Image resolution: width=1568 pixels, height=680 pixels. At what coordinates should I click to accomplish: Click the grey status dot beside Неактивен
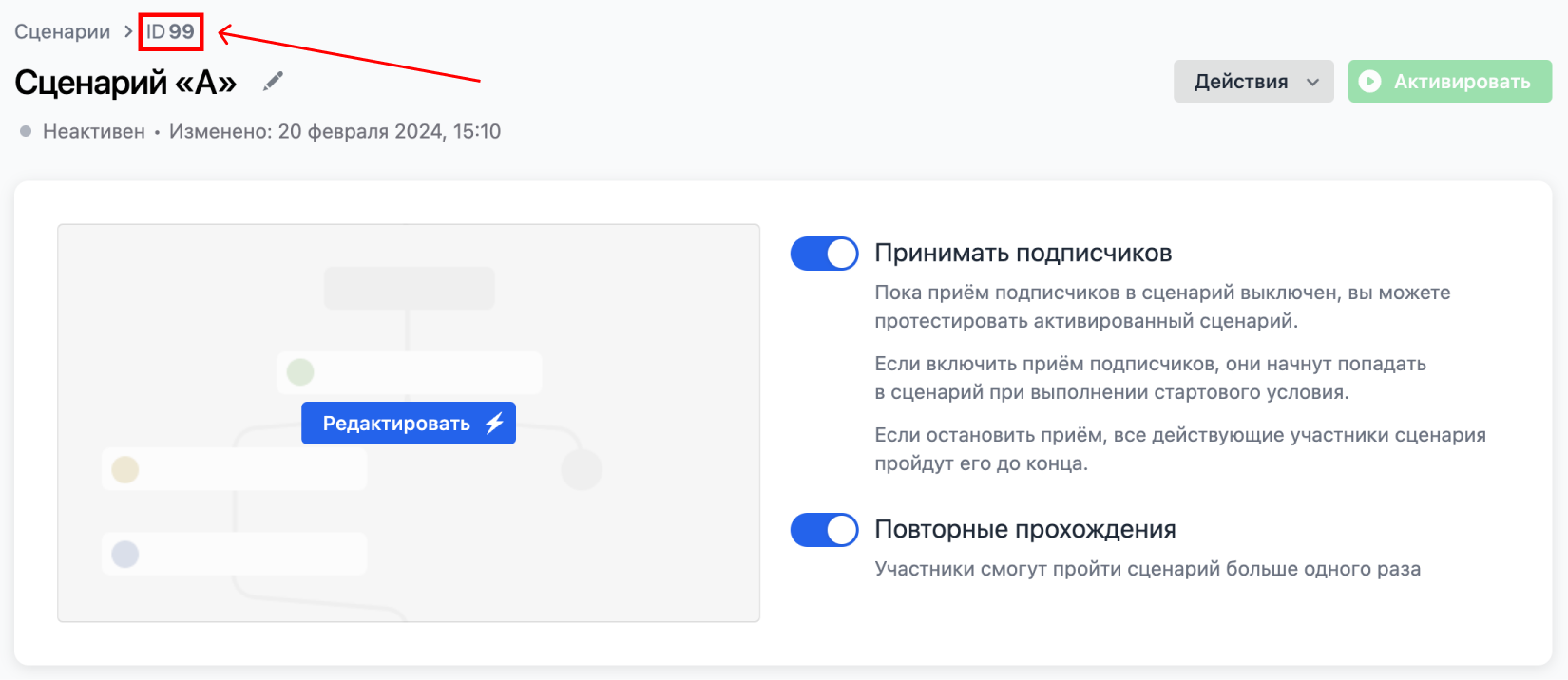tap(25, 131)
